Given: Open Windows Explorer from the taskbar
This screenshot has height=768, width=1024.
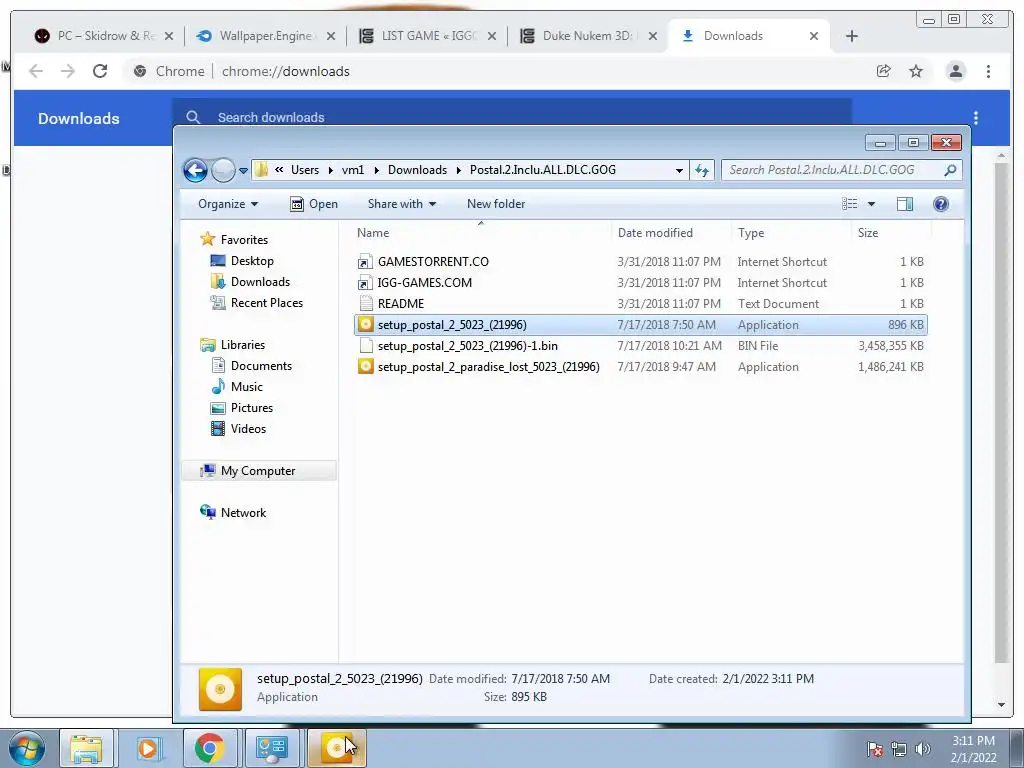Looking at the screenshot, I should pyautogui.click(x=86, y=748).
